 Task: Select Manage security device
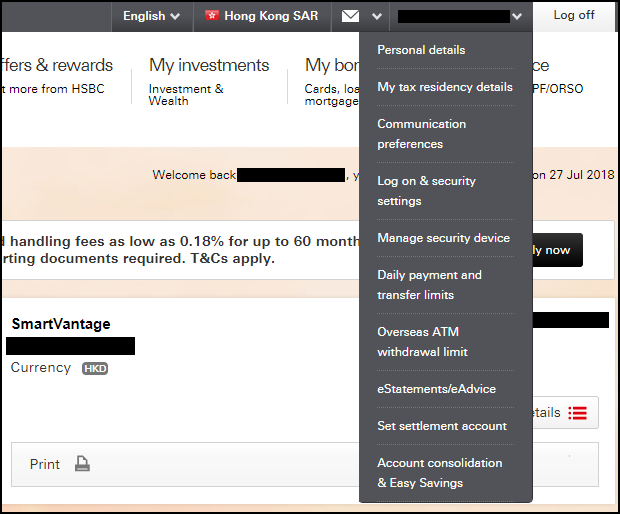[x=443, y=238]
